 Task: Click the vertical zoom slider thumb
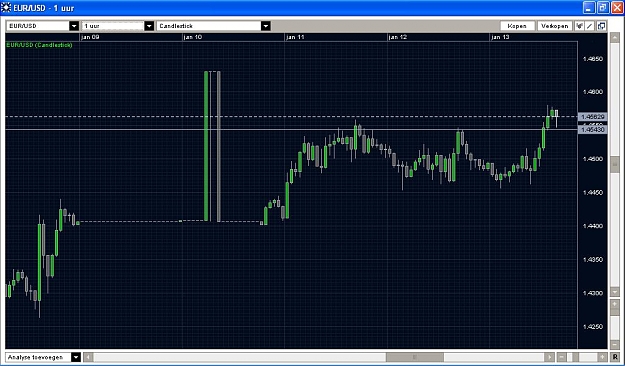click(x=615, y=311)
